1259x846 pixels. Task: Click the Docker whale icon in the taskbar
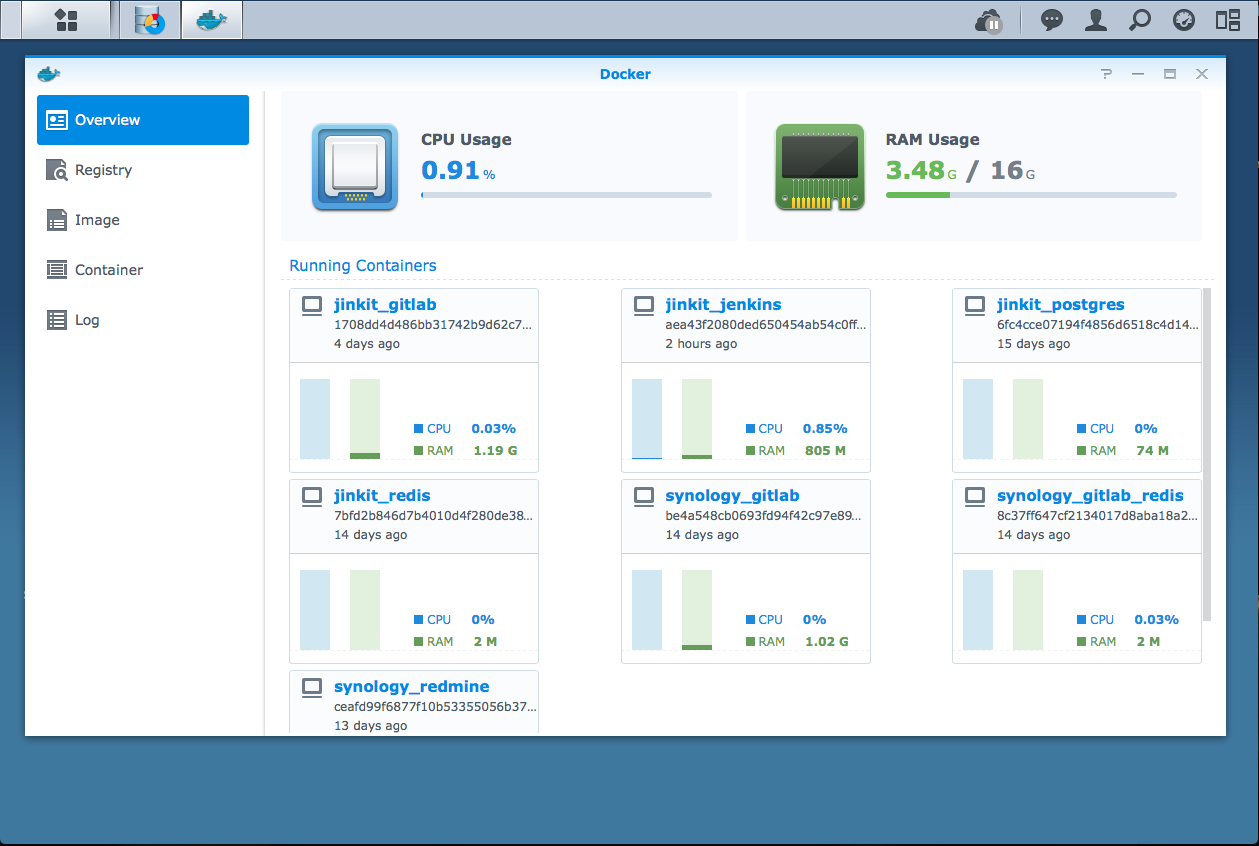coord(211,18)
